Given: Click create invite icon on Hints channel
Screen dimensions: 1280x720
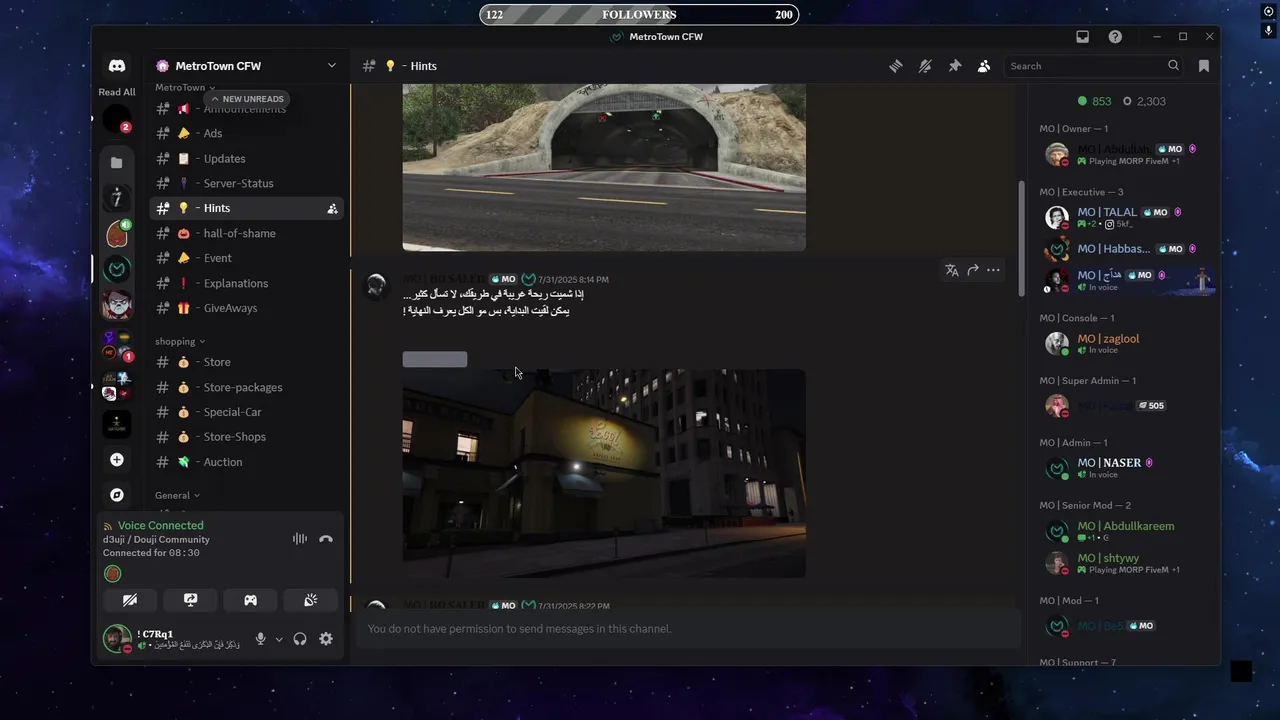Looking at the screenshot, I should point(332,209).
